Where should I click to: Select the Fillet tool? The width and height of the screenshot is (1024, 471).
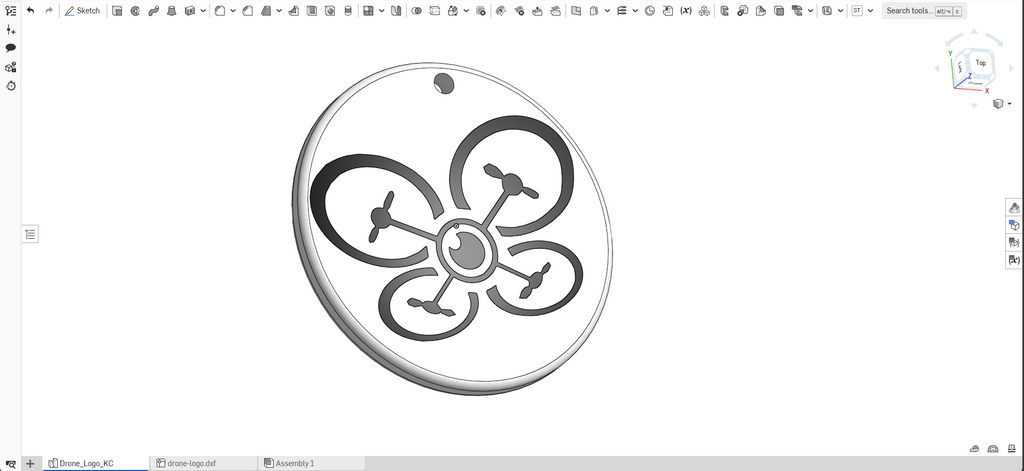pyautogui.click(x=220, y=10)
